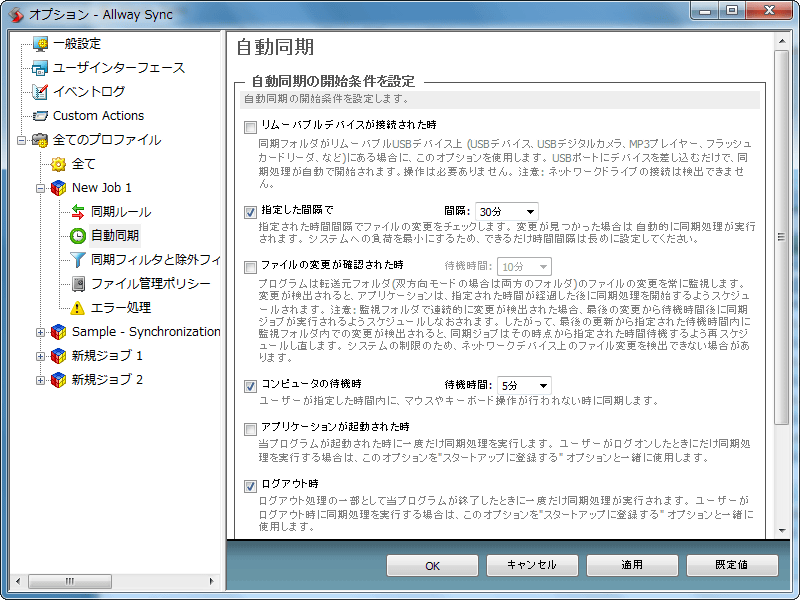The width and height of the screenshot is (800, 600).
Task: Uncheck the 指定した間隔で checkbox
Action: pos(250,212)
